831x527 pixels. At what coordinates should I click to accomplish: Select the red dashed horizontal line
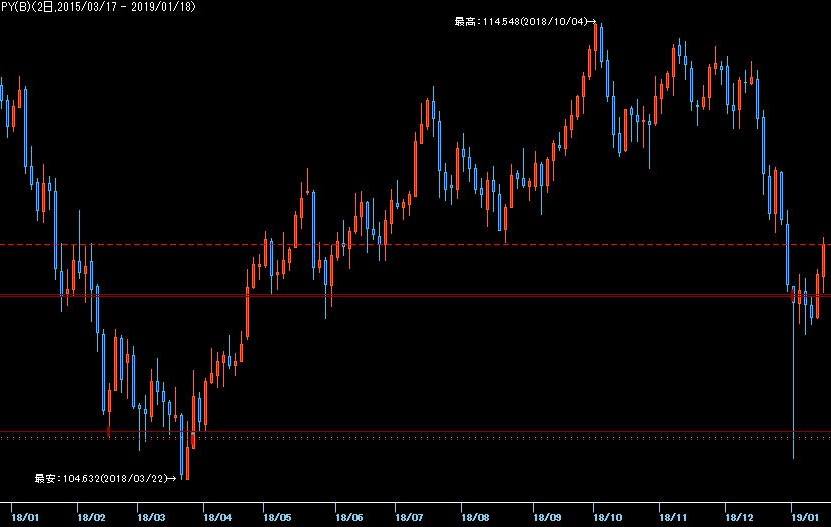416,245
